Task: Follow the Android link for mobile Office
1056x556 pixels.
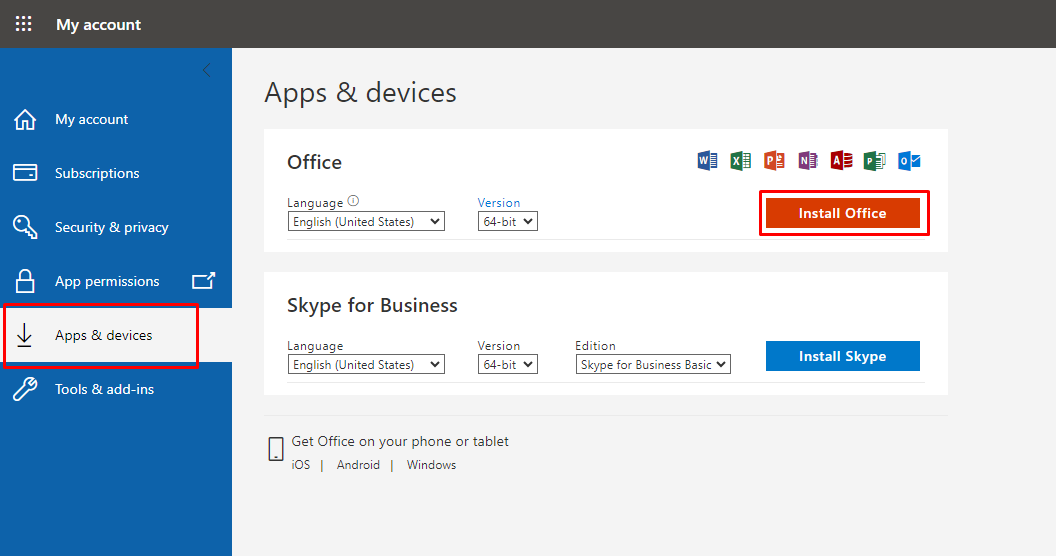Action: tap(358, 465)
